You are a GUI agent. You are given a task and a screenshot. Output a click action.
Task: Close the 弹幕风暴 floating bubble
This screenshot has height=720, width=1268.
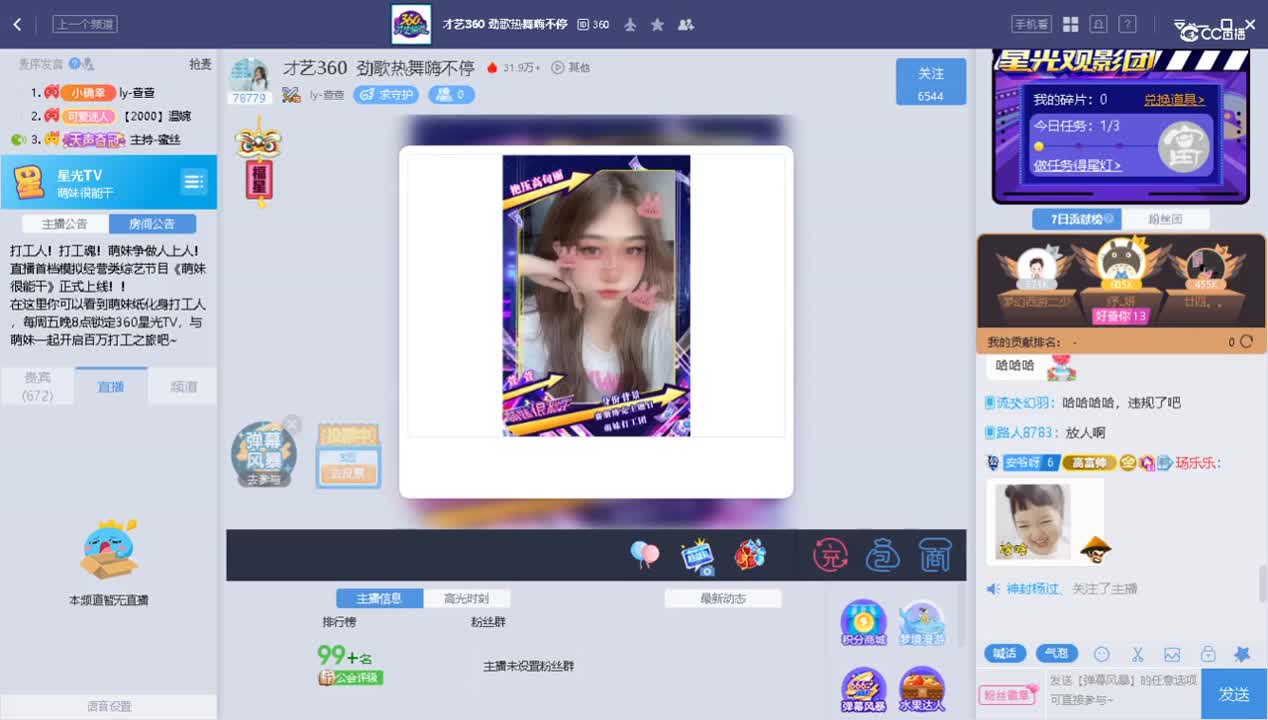(292, 424)
